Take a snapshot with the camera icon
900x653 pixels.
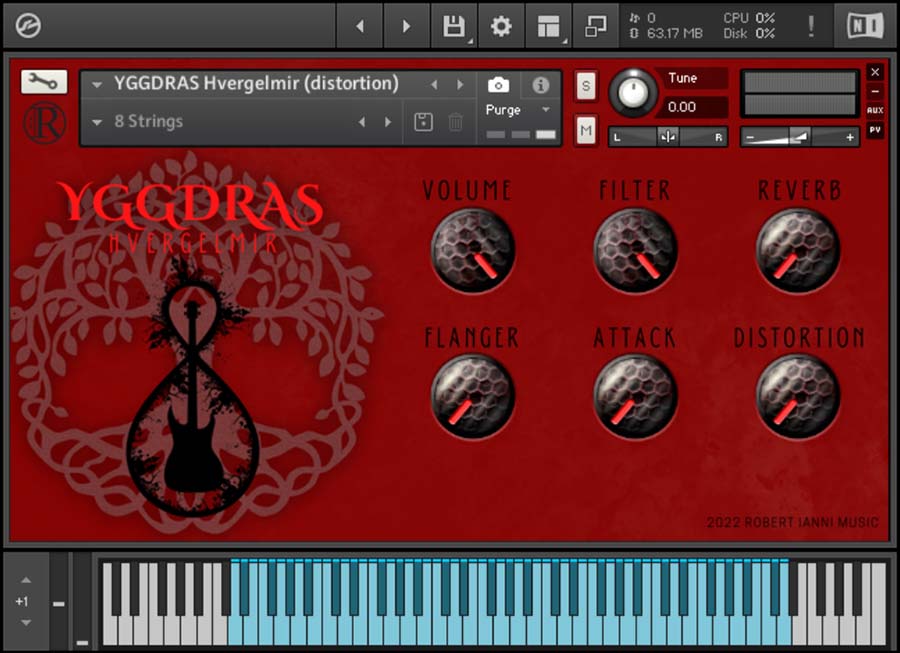[498, 85]
